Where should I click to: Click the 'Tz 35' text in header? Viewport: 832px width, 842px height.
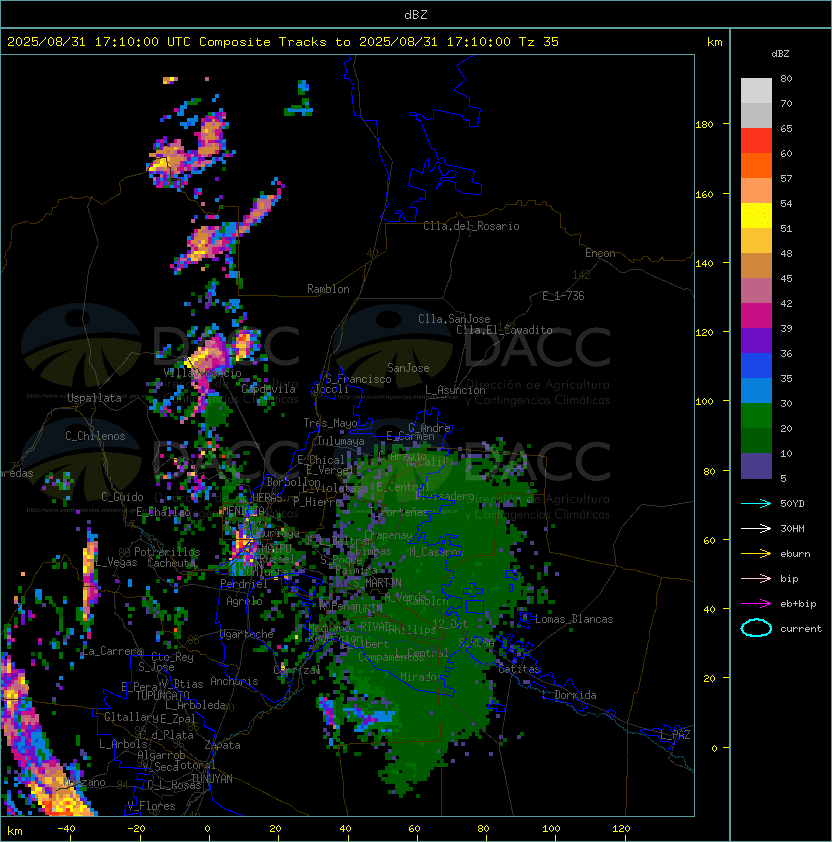pyautogui.click(x=539, y=42)
